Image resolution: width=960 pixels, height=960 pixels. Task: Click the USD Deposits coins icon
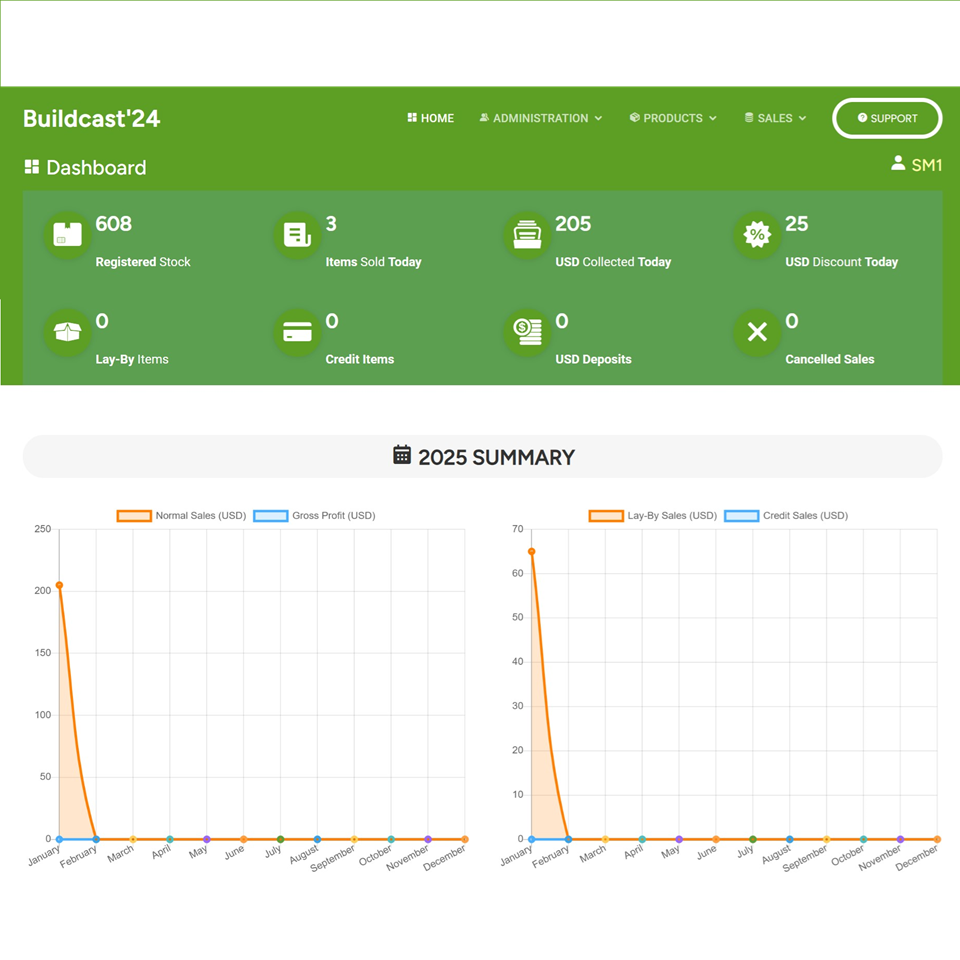tap(527, 333)
